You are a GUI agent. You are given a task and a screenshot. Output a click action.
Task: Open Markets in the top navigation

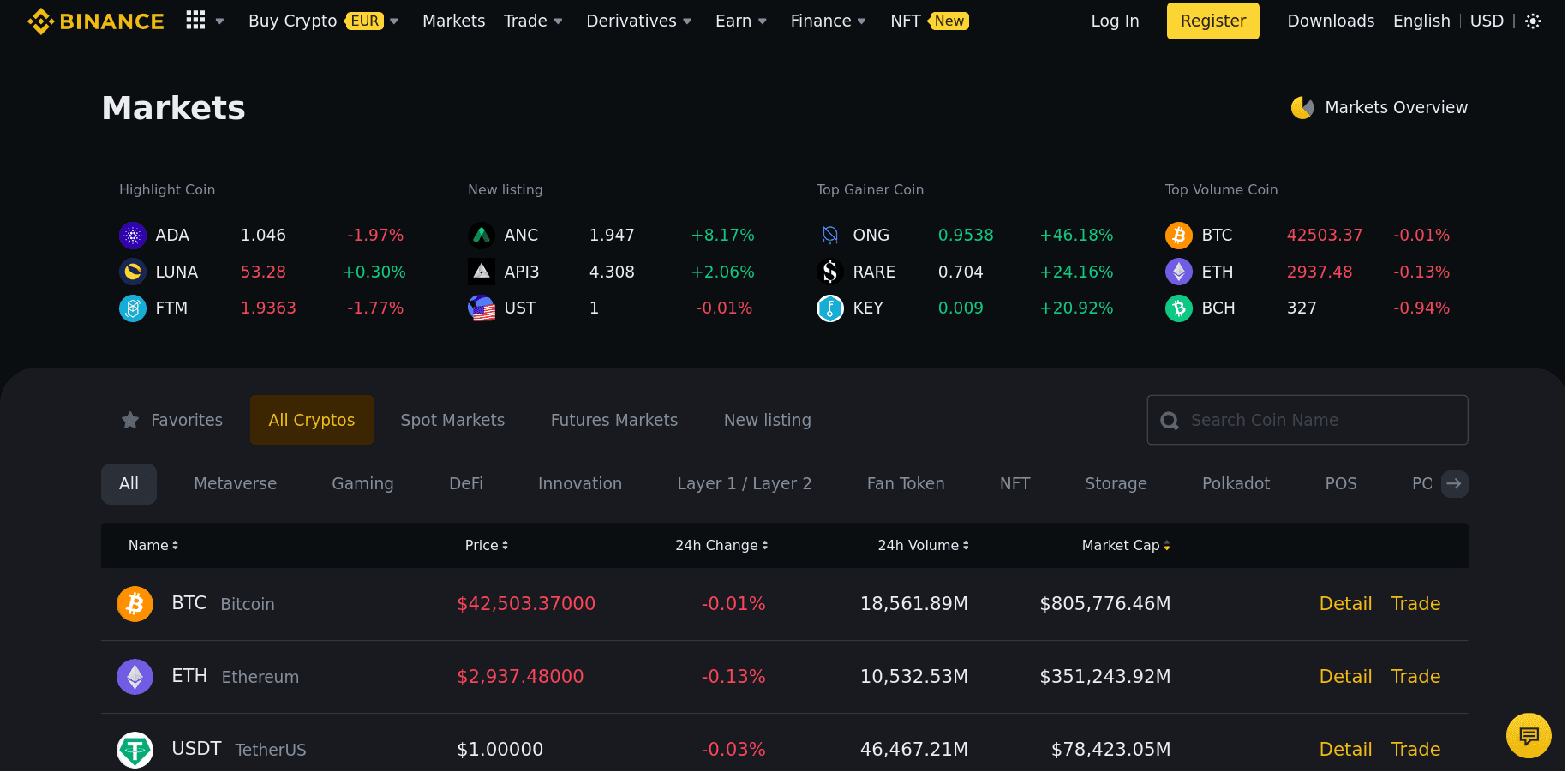click(453, 21)
